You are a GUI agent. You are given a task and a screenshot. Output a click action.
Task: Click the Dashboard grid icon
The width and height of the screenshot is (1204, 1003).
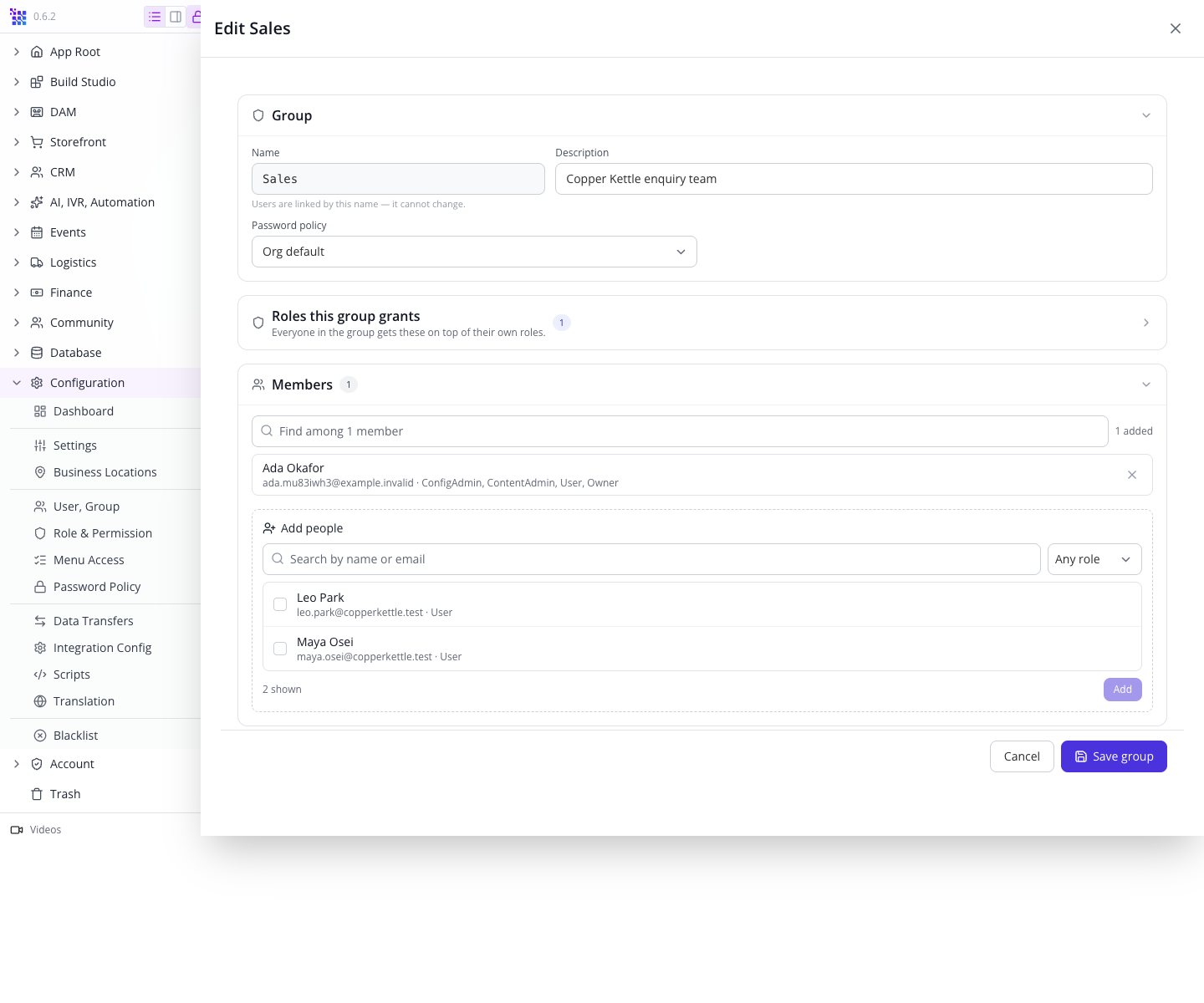tap(40, 411)
